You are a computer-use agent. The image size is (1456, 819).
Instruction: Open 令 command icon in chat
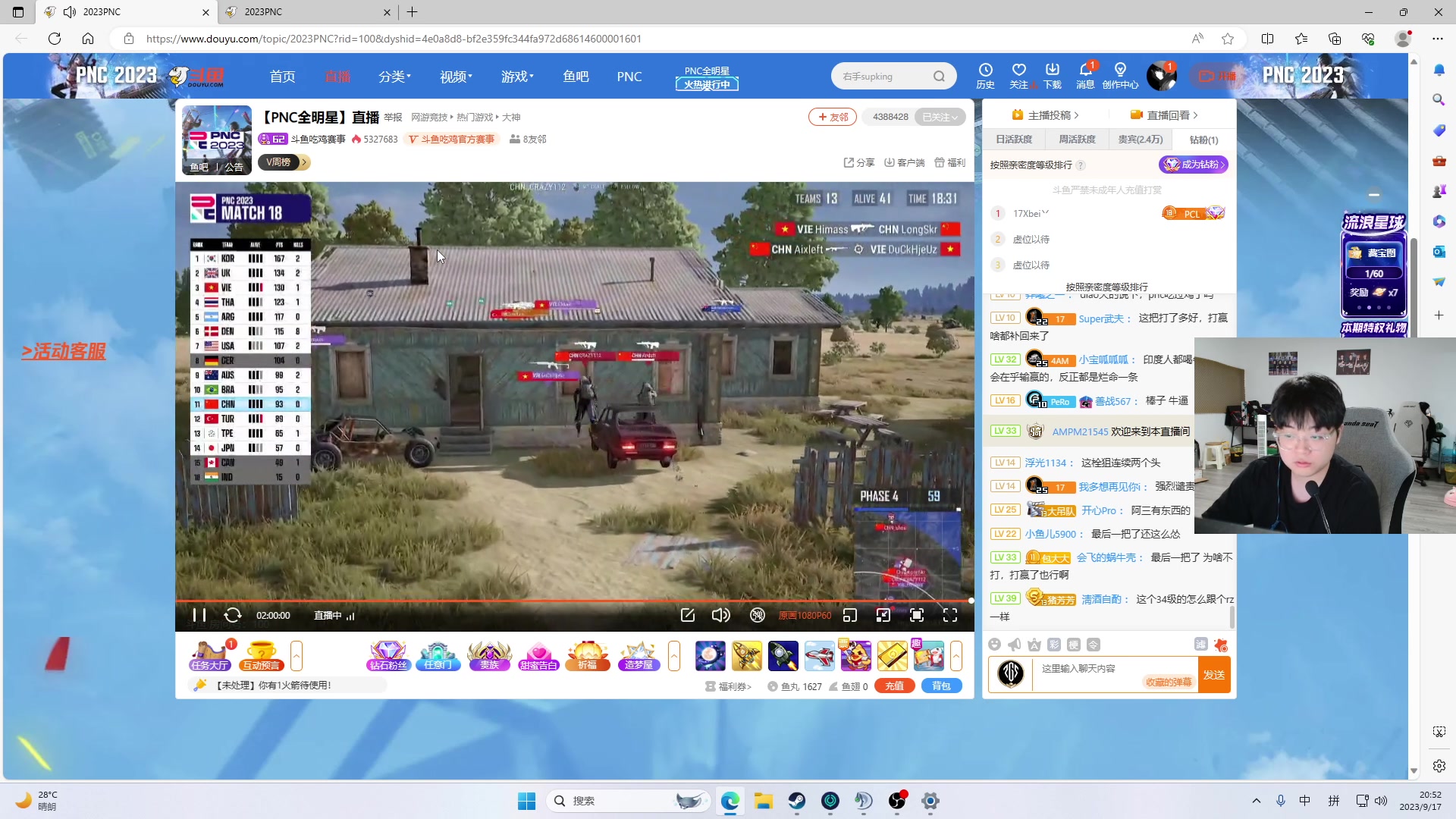1094,645
